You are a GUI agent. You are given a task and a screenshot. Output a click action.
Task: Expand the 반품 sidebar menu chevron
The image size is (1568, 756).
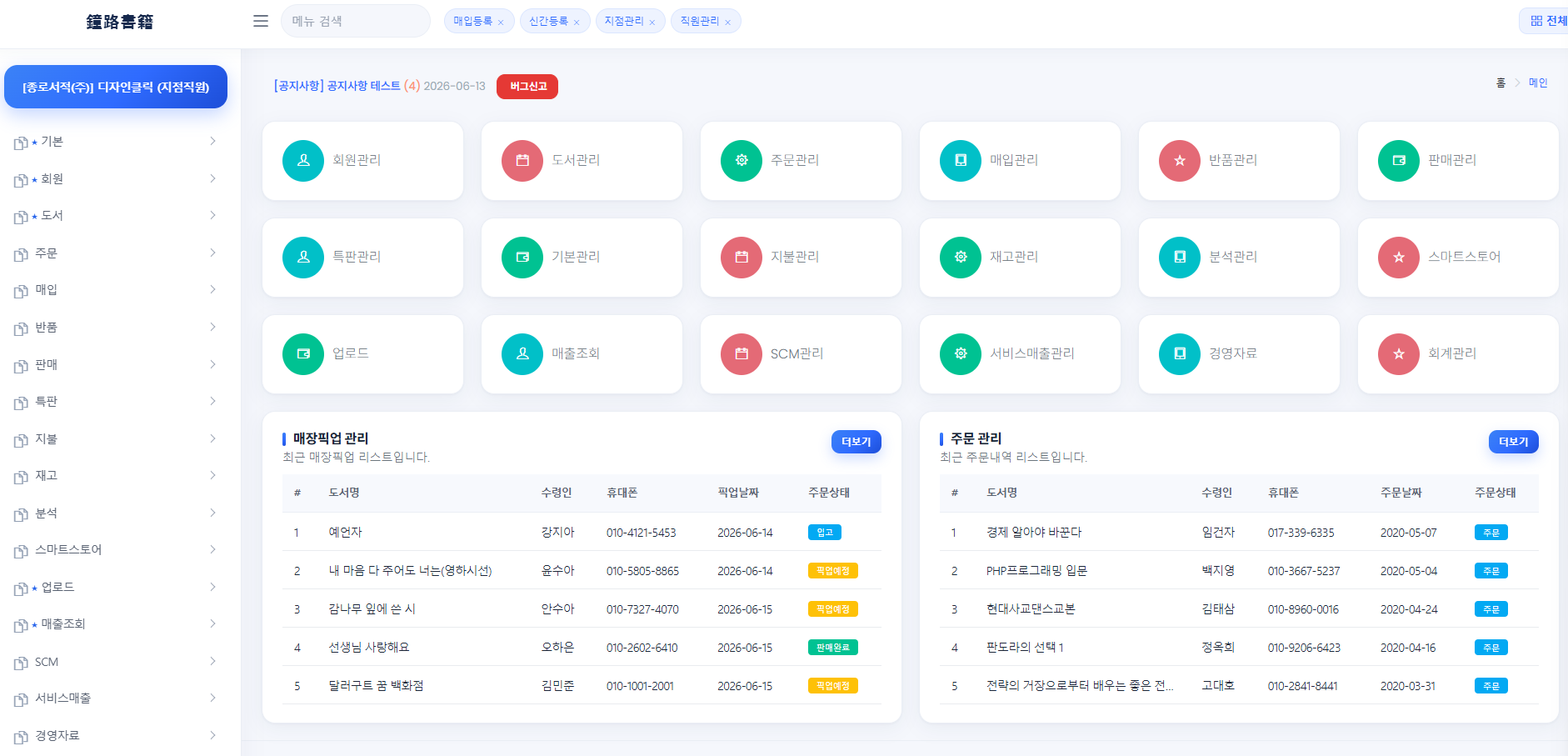coord(213,327)
